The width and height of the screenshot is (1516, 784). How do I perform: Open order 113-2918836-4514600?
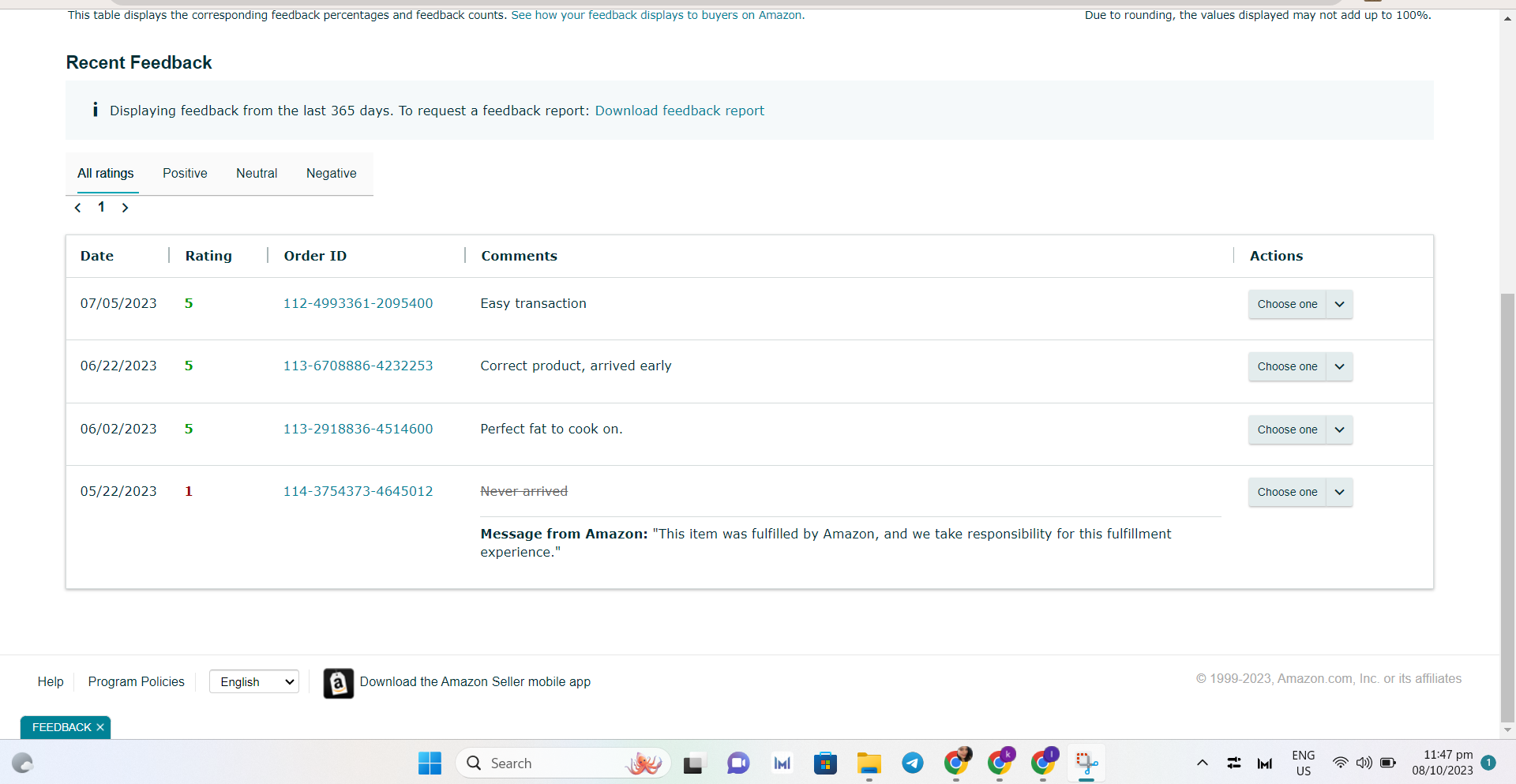point(358,429)
